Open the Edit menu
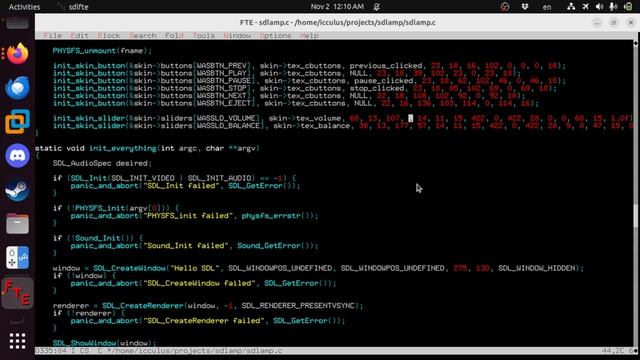Screen dimensions: 640x360 click(x=79, y=36)
